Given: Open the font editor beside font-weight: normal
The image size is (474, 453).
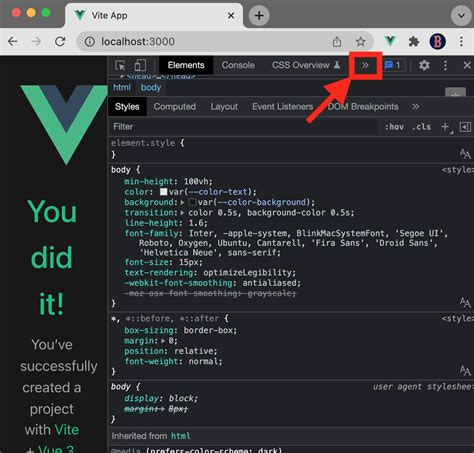Looking at the screenshot, I should point(465,370).
